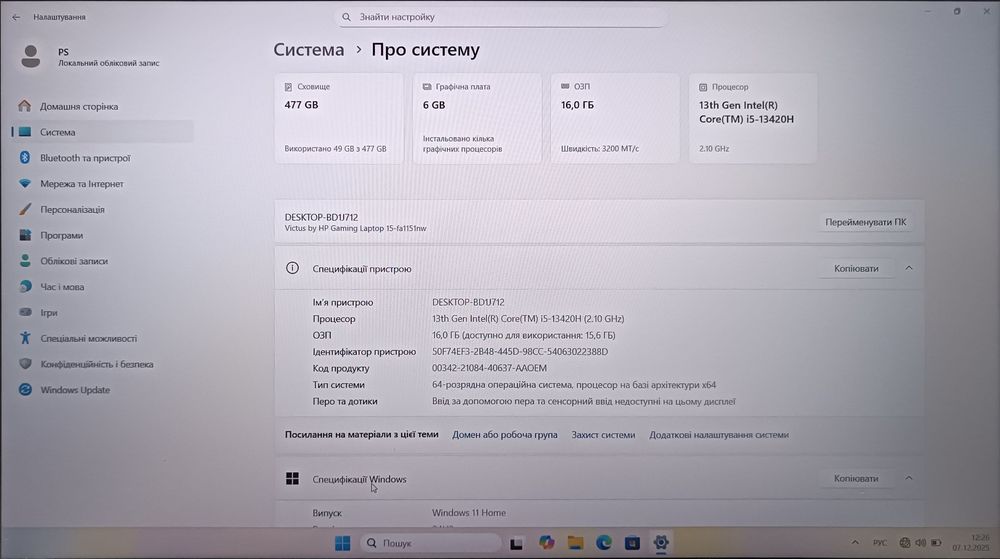Click the Система breadcrumb link
The height and width of the screenshot is (559, 1000).
[x=309, y=50]
